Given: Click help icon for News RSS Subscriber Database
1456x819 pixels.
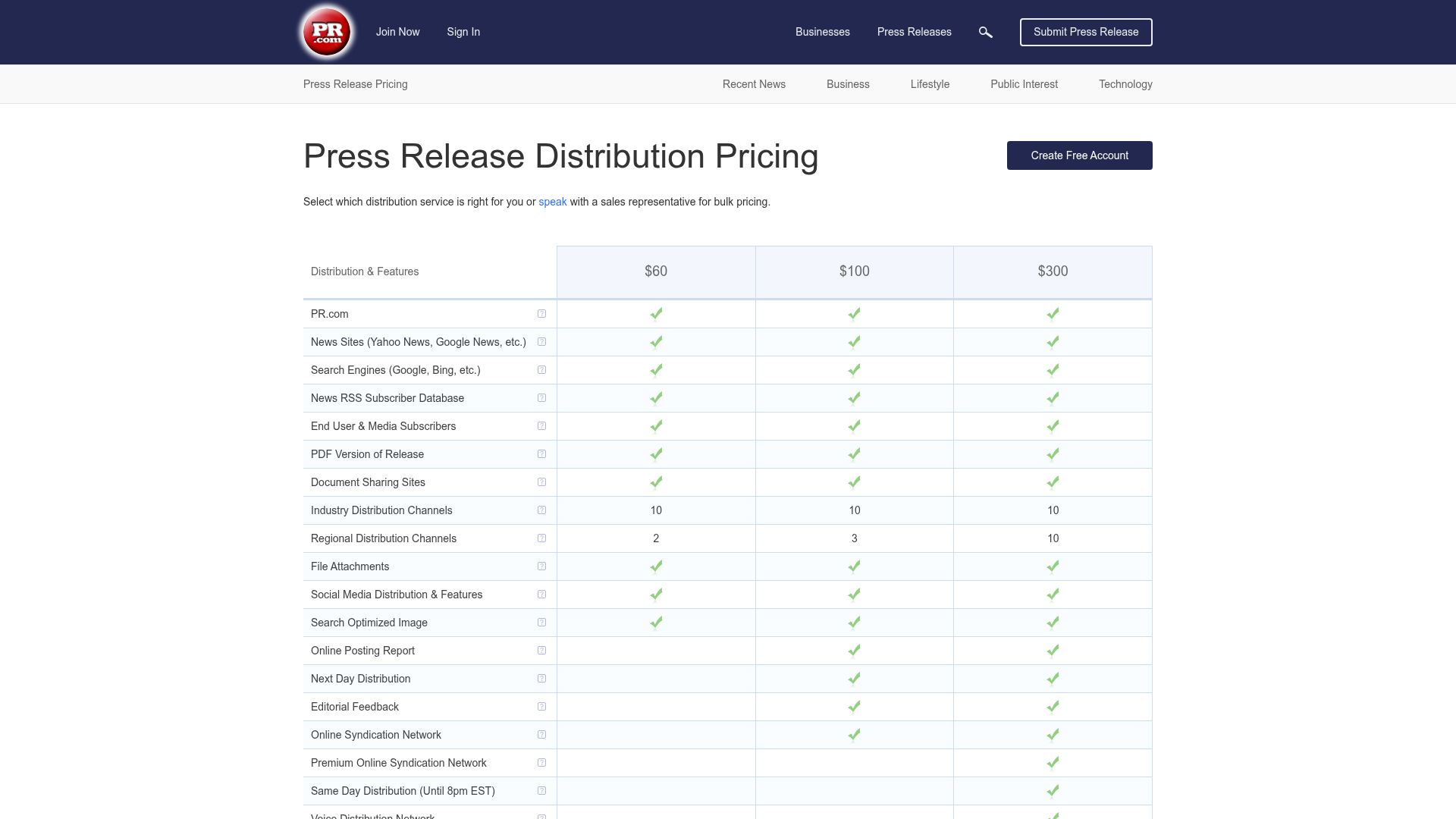Looking at the screenshot, I should coord(541,398).
